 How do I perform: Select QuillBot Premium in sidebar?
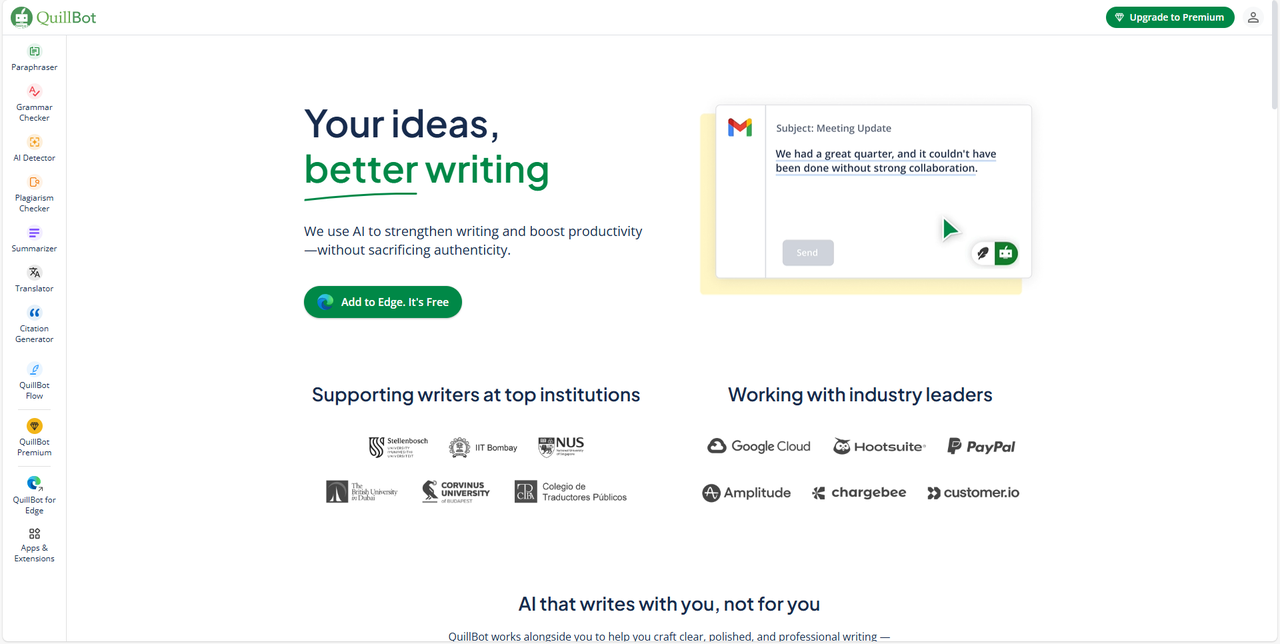click(x=34, y=438)
